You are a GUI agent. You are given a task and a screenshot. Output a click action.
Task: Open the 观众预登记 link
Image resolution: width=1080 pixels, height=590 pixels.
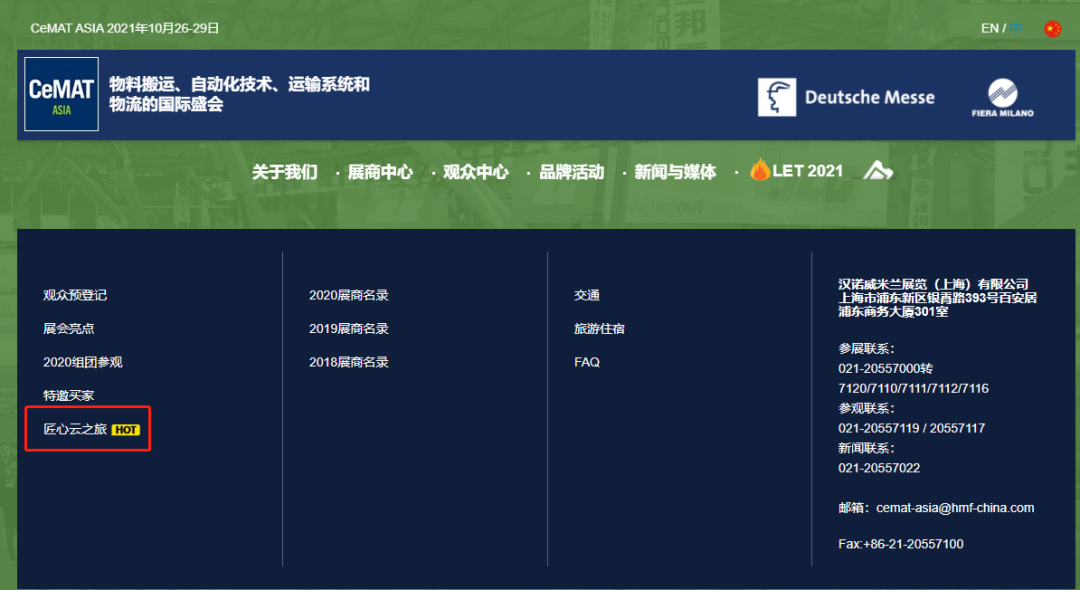[75, 296]
